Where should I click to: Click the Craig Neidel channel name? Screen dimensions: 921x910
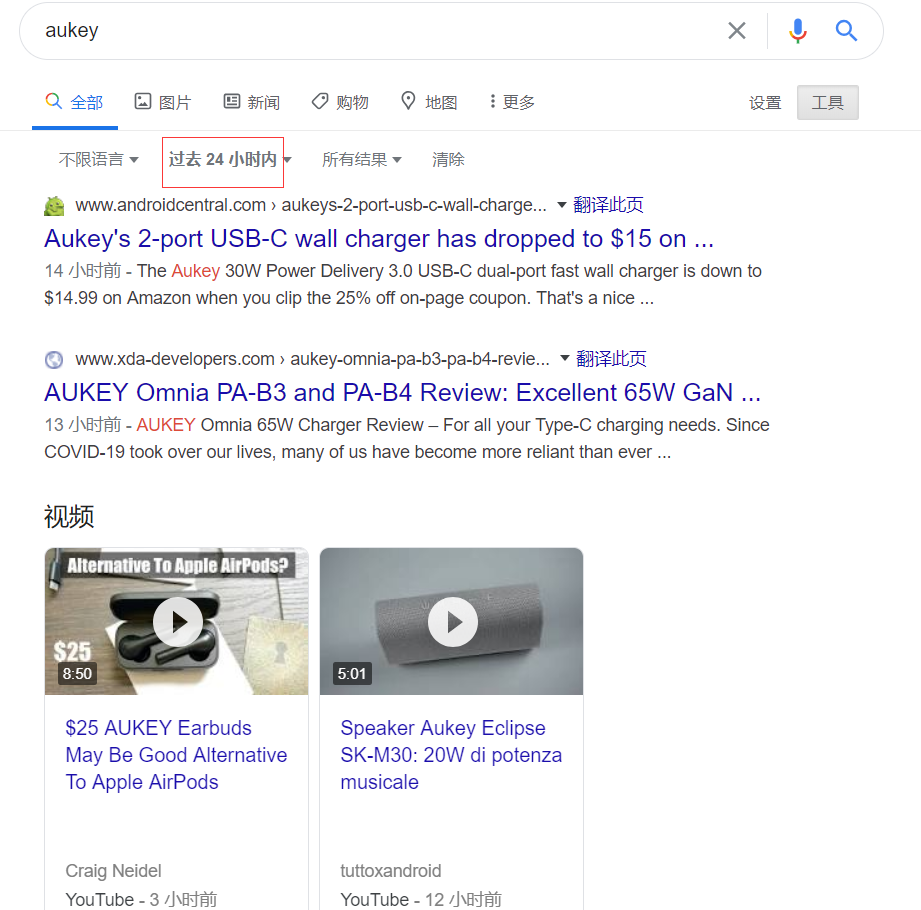point(113,871)
